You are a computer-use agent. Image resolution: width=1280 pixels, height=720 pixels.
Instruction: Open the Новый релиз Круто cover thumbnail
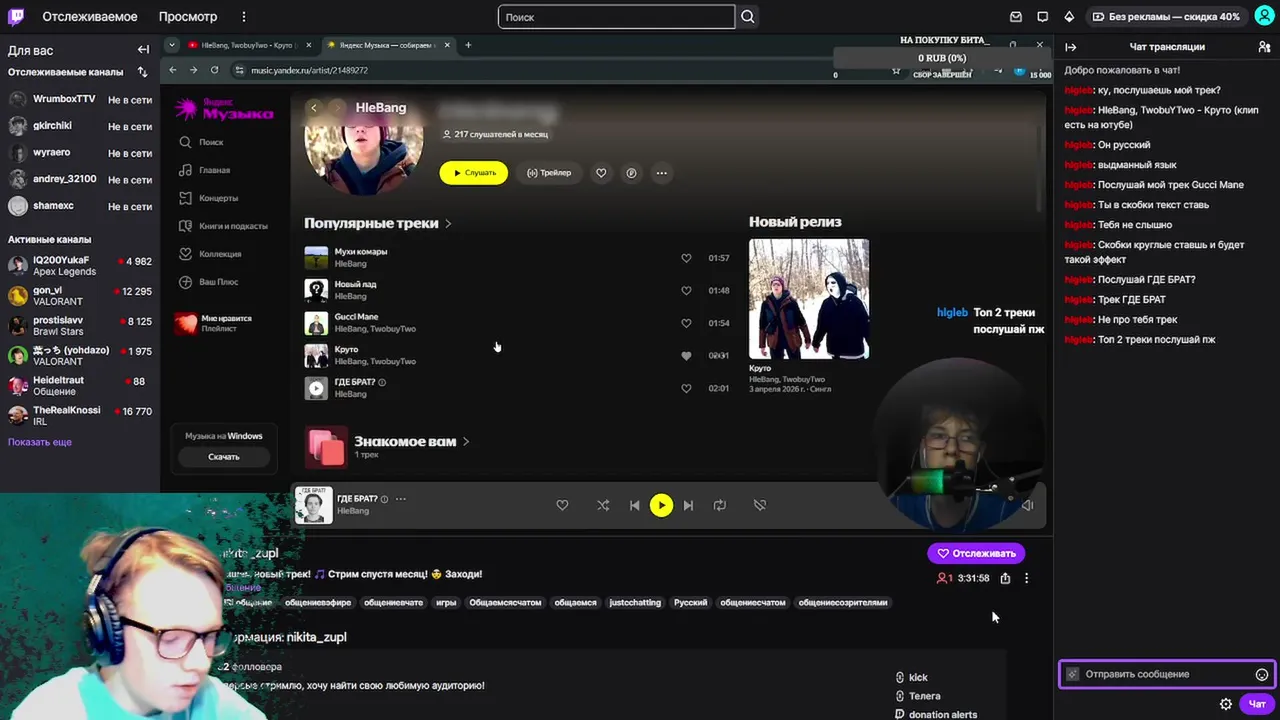click(809, 299)
